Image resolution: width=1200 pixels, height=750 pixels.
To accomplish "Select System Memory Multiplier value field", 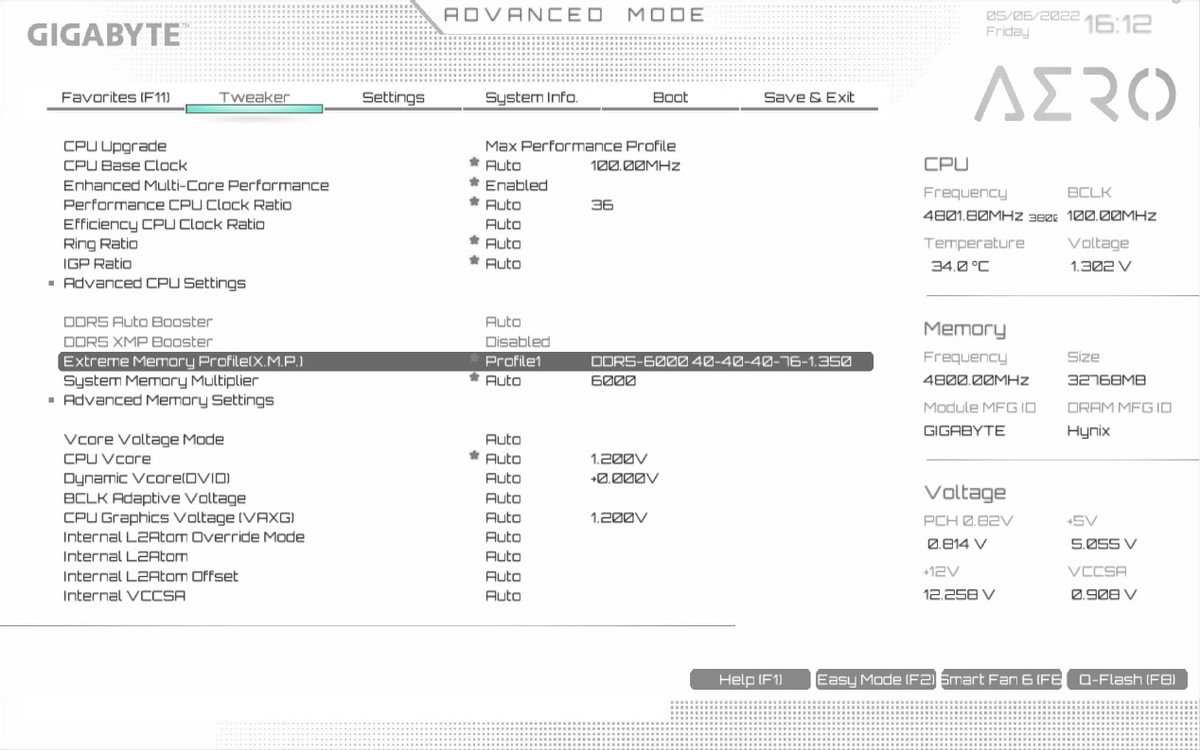I will tap(503, 381).
